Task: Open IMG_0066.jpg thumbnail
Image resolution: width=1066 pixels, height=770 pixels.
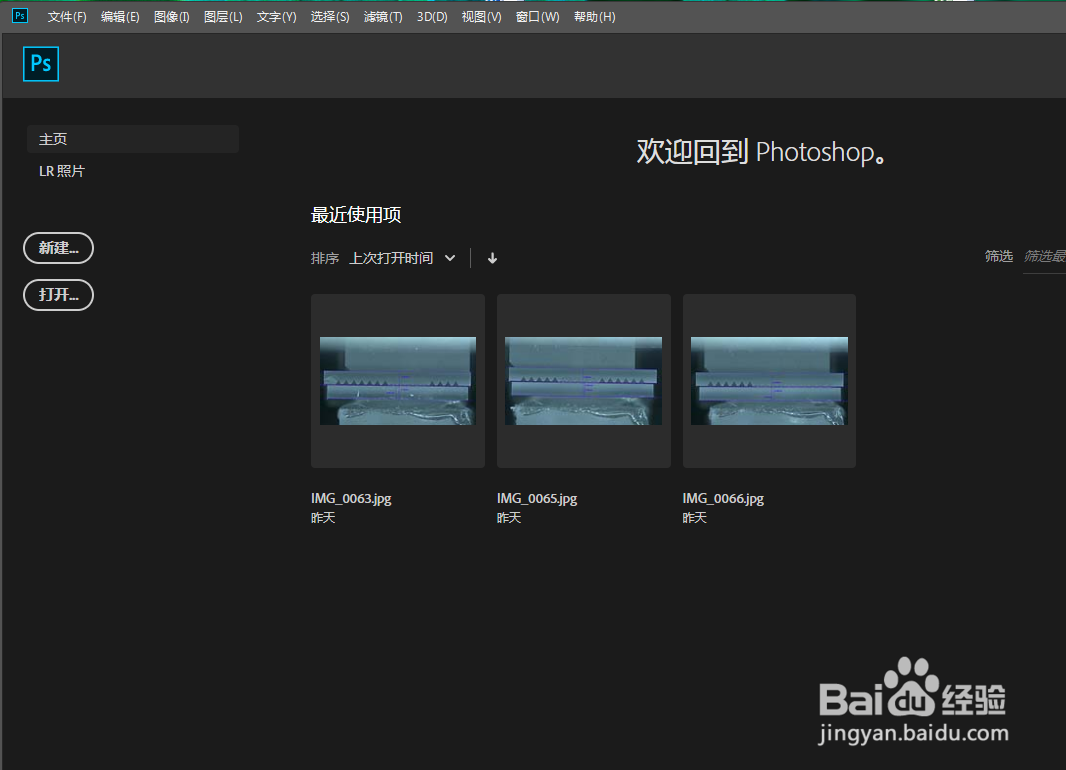Action: tap(769, 381)
